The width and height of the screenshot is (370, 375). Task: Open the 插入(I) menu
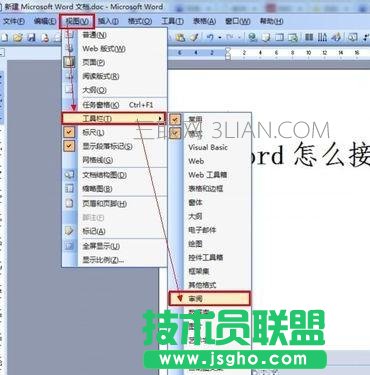pyautogui.click(x=108, y=21)
